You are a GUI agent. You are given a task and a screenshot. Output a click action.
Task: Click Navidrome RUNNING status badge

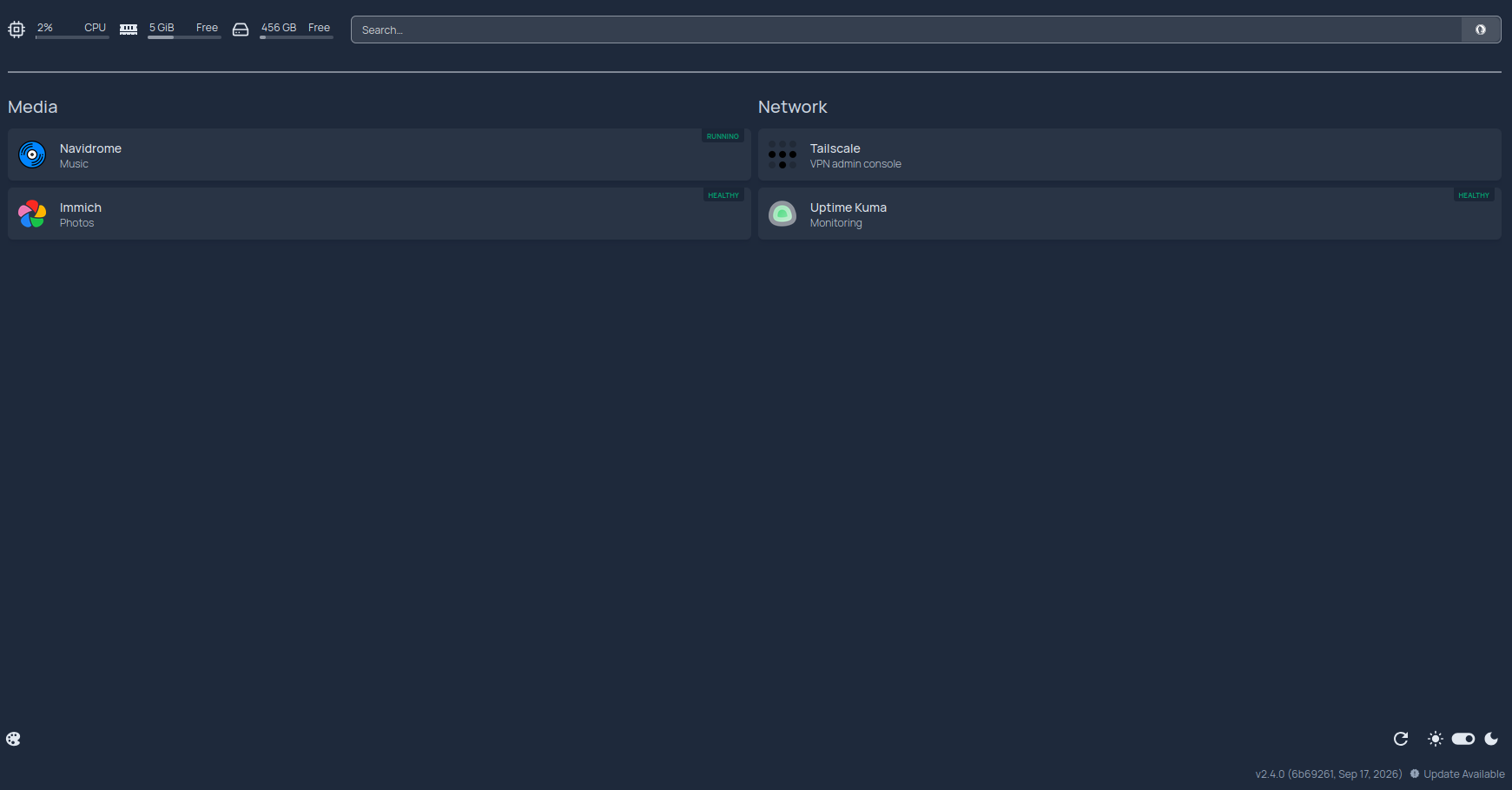723,136
